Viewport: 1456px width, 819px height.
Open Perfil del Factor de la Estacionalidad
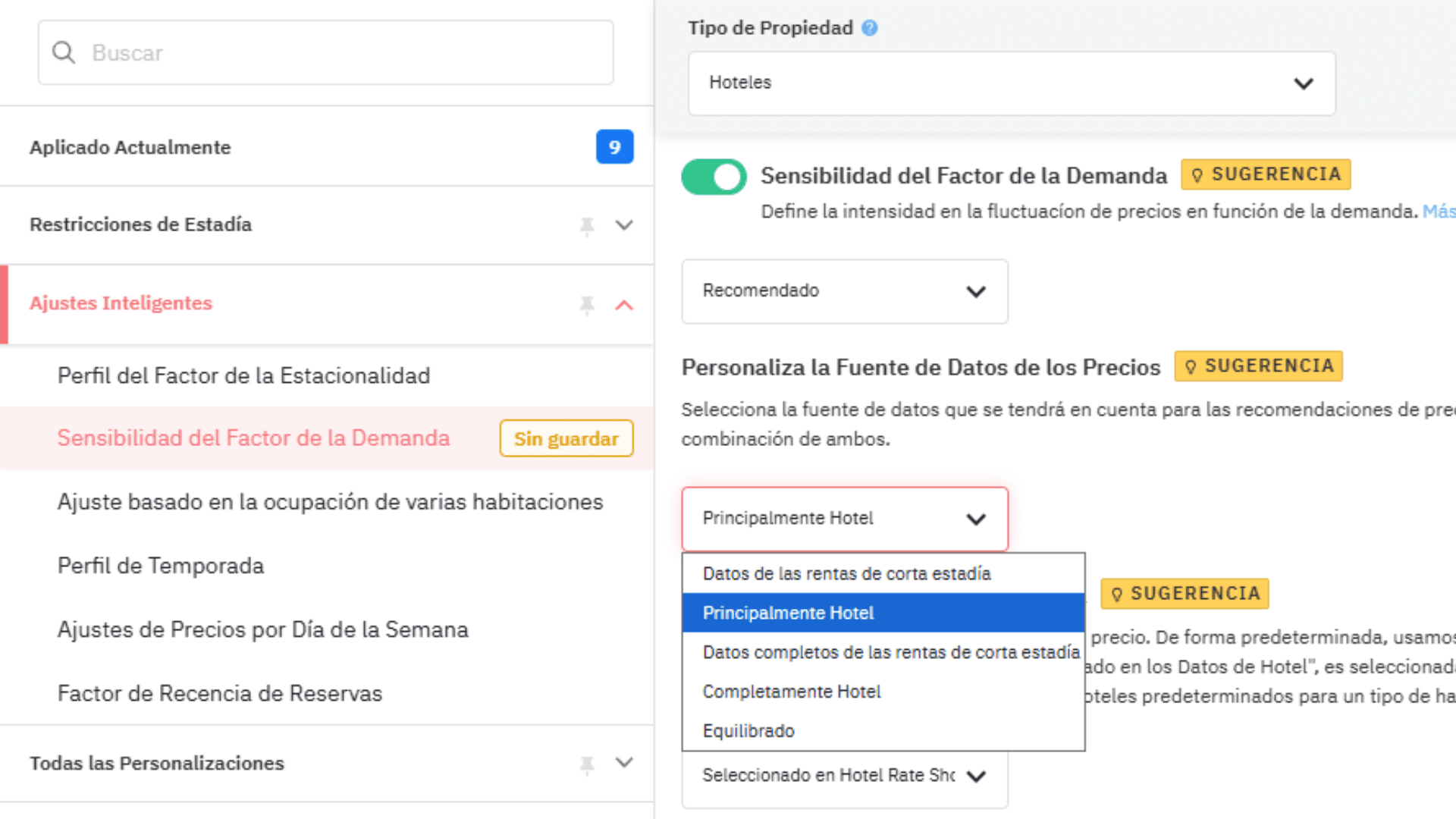[243, 375]
